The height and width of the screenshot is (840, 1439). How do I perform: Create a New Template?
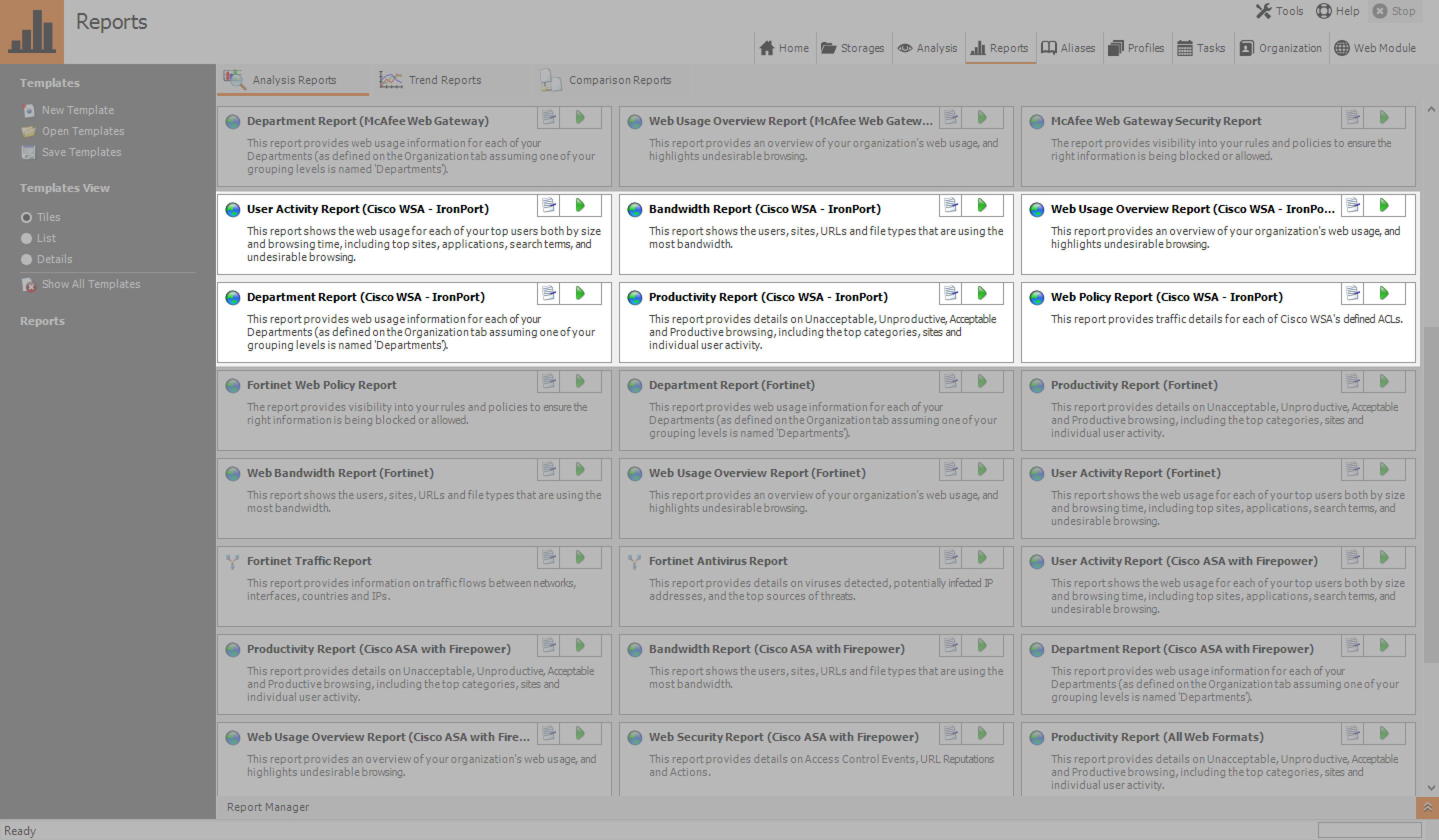pyautogui.click(x=68, y=110)
